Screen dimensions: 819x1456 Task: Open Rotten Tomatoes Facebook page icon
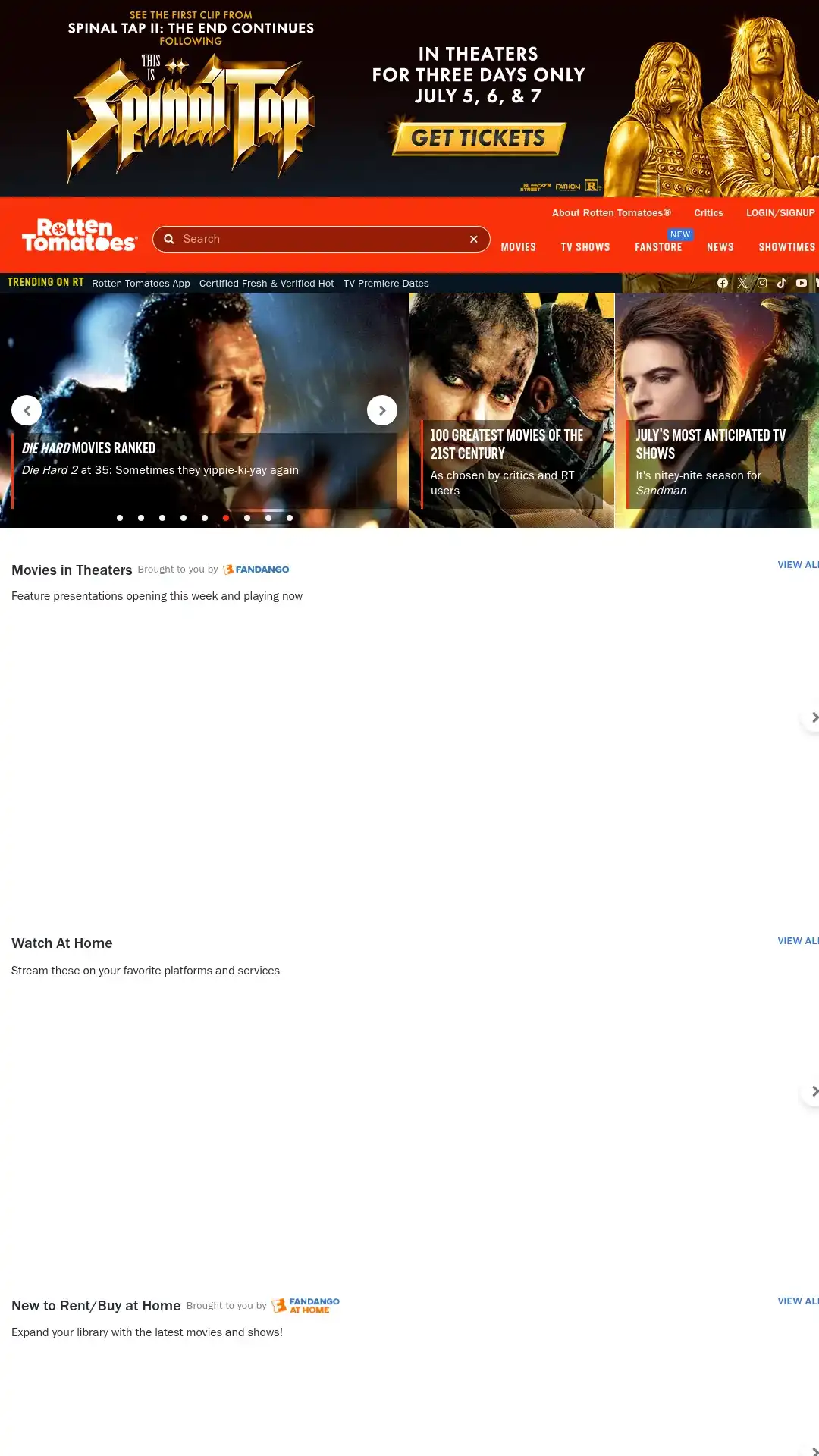(723, 283)
